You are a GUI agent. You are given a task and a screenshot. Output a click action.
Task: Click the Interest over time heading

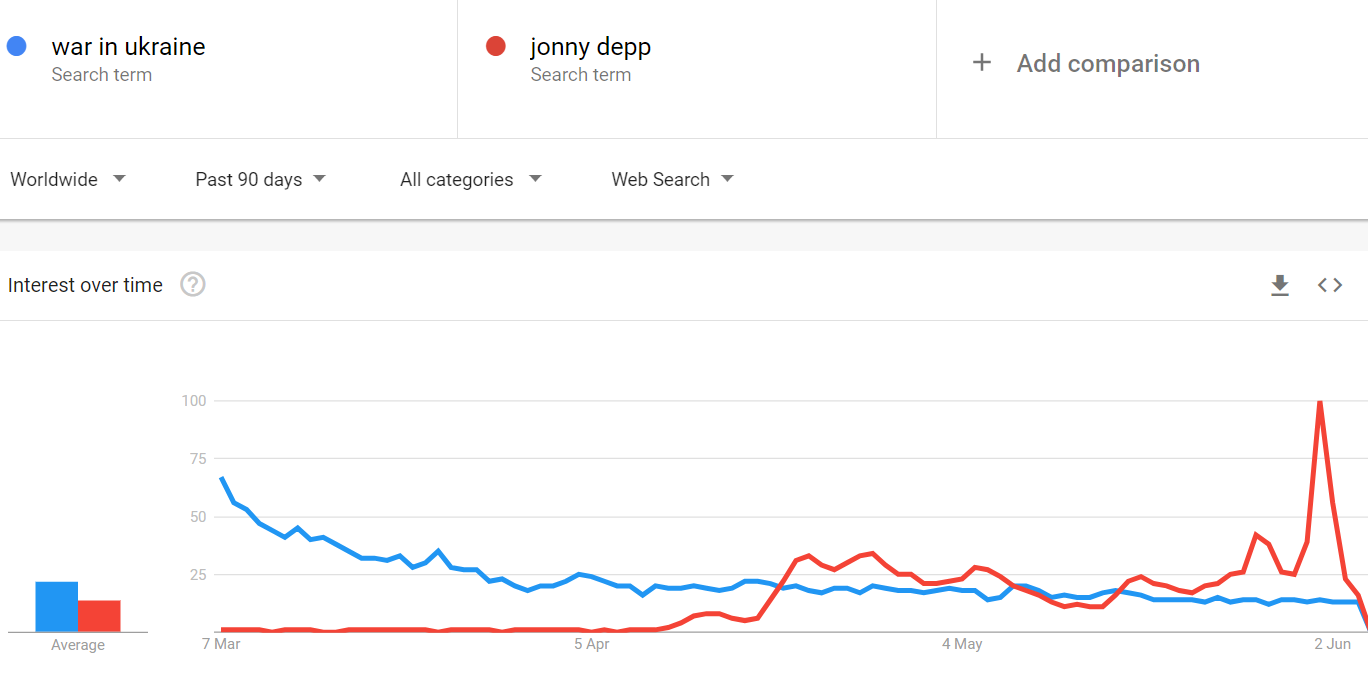(x=85, y=286)
